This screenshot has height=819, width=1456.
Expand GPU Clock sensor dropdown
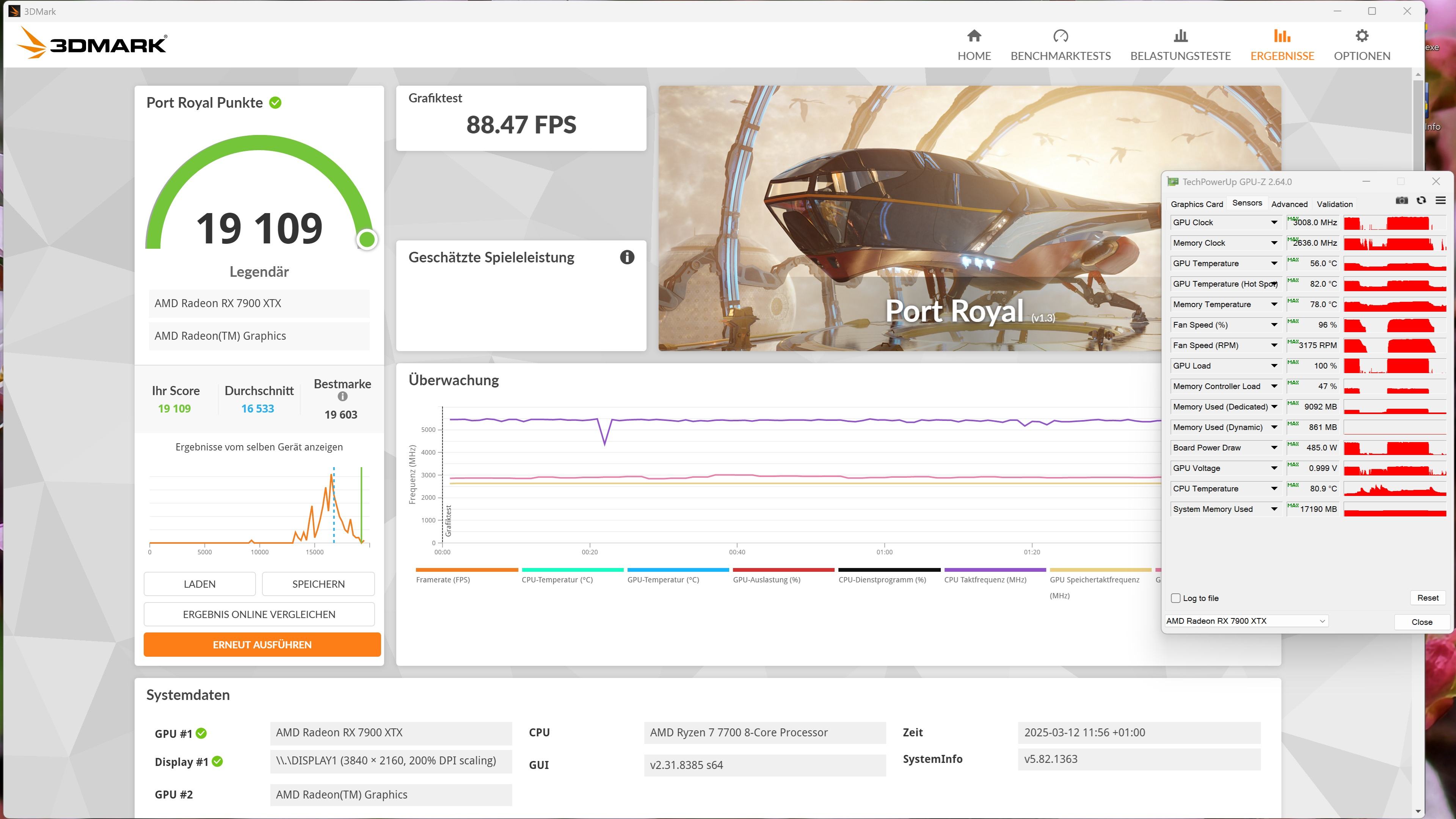pyautogui.click(x=1274, y=223)
